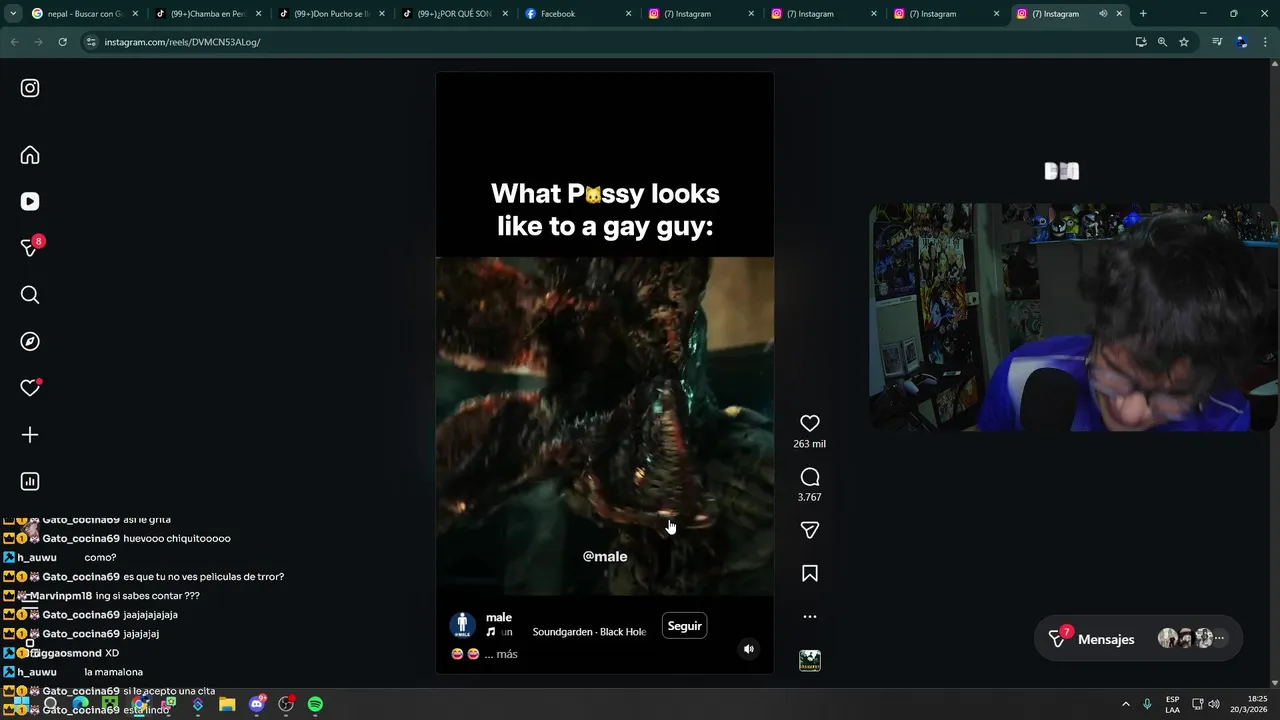1280x720 pixels.
Task: Open browser media controls icon
Action: coord(1217,42)
